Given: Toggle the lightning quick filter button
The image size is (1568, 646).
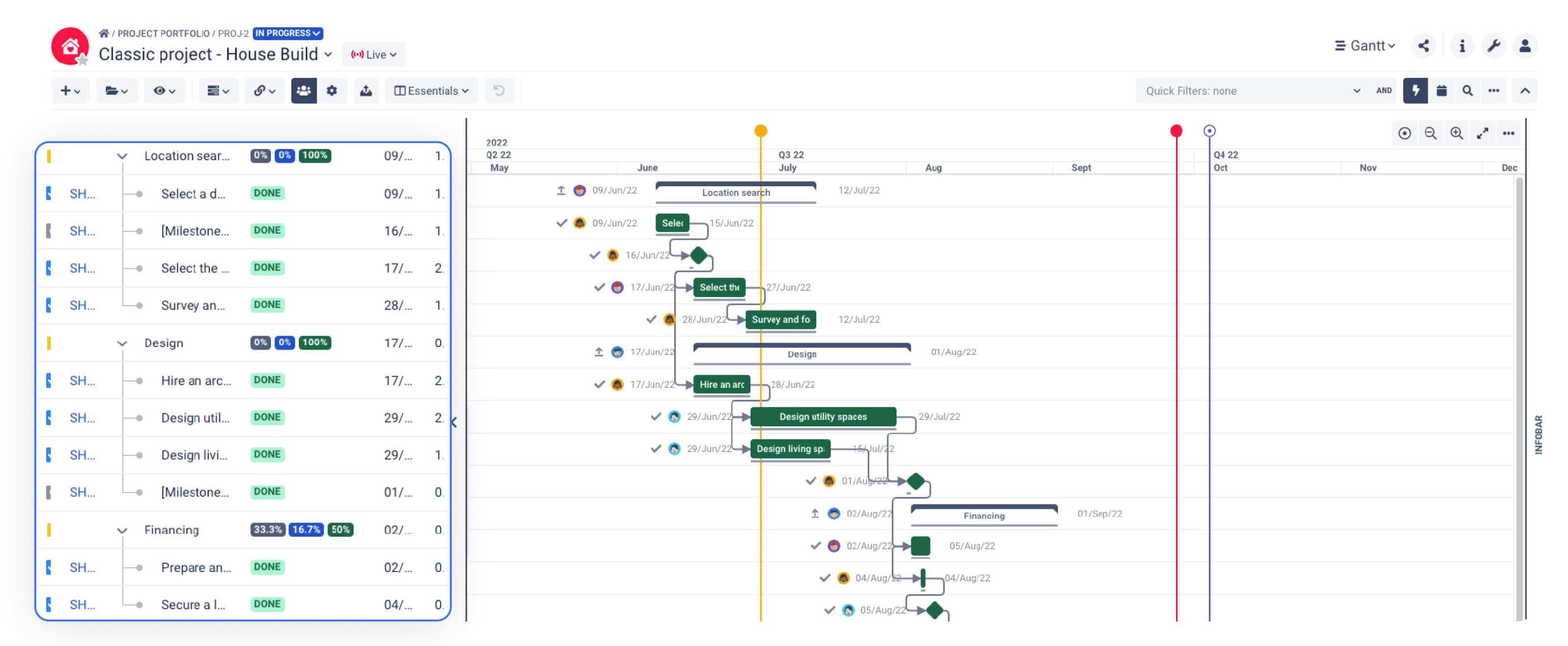Looking at the screenshot, I should [1415, 91].
